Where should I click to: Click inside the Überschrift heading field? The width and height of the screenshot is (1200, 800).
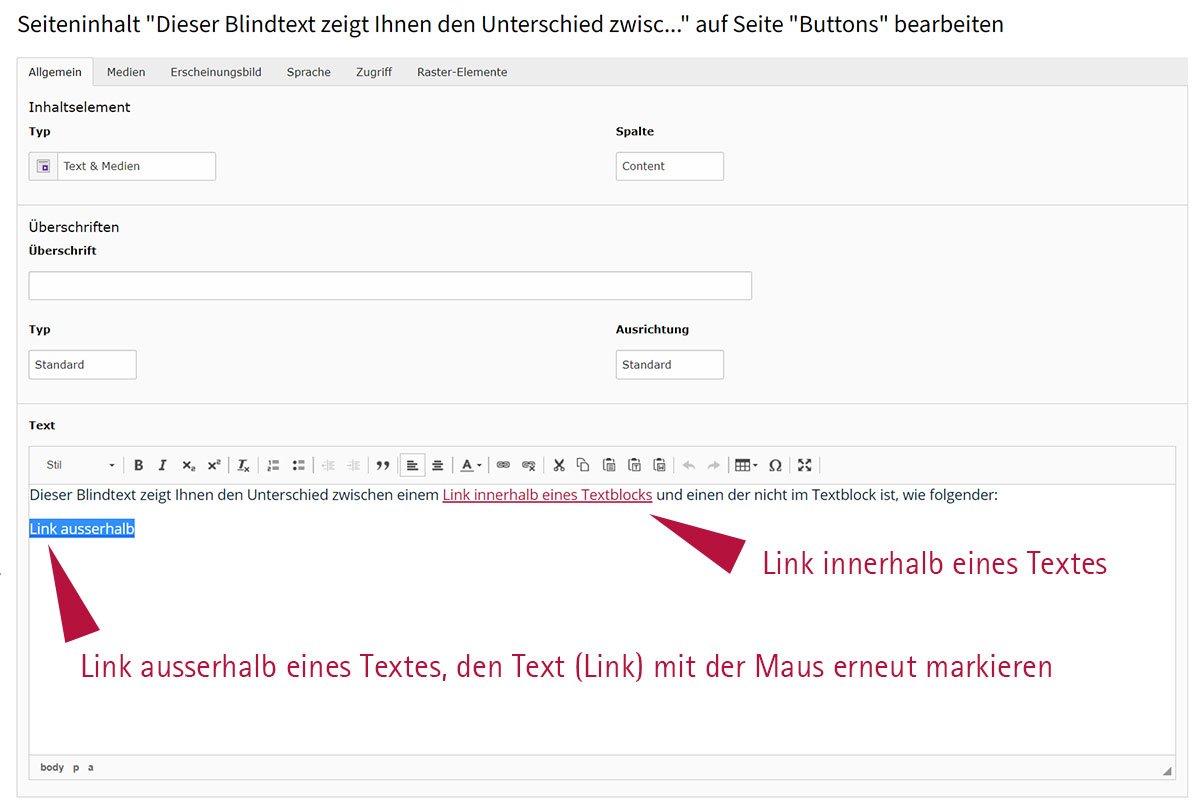click(388, 285)
